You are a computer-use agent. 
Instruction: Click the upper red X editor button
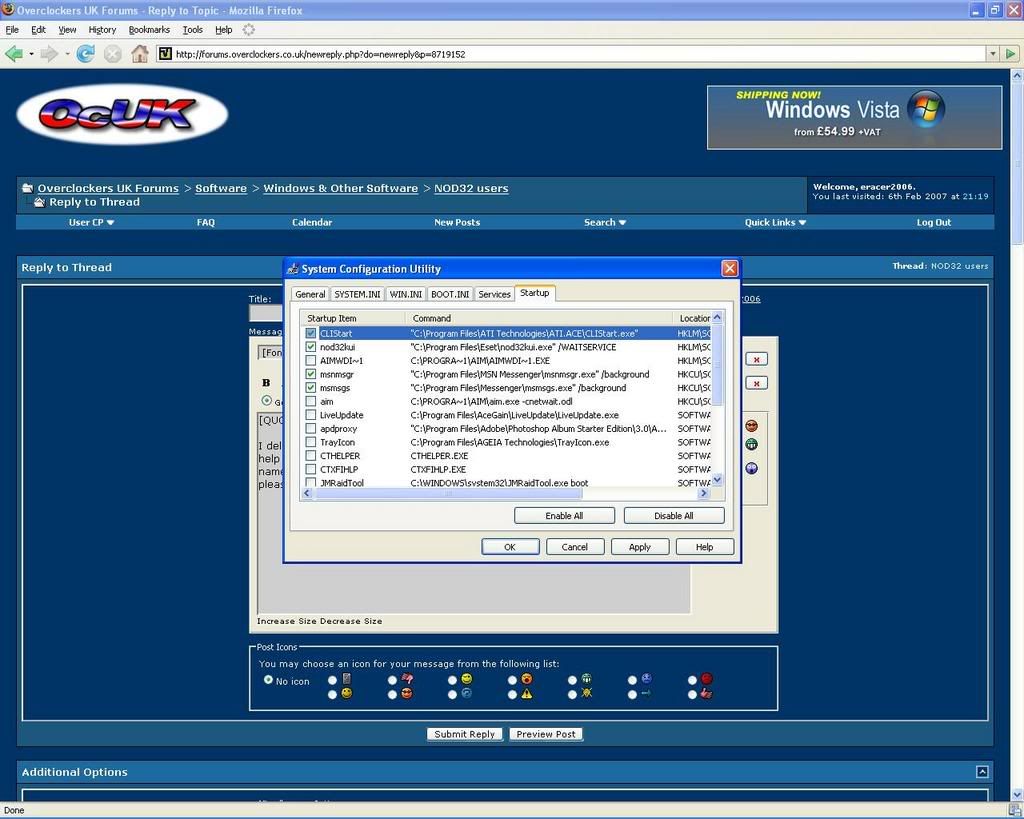[756, 359]
